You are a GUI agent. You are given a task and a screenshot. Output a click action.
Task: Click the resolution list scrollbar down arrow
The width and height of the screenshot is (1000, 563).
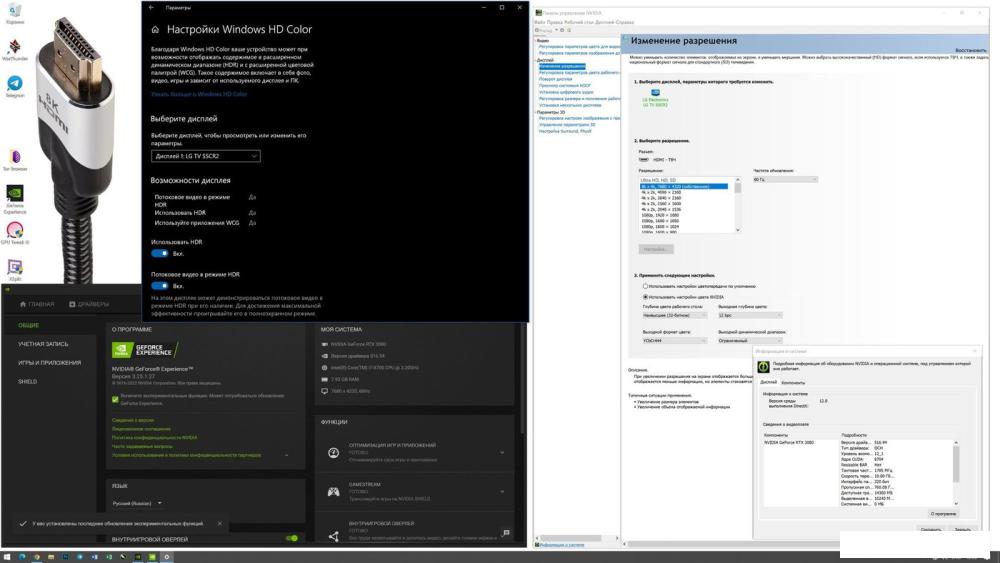738,230
